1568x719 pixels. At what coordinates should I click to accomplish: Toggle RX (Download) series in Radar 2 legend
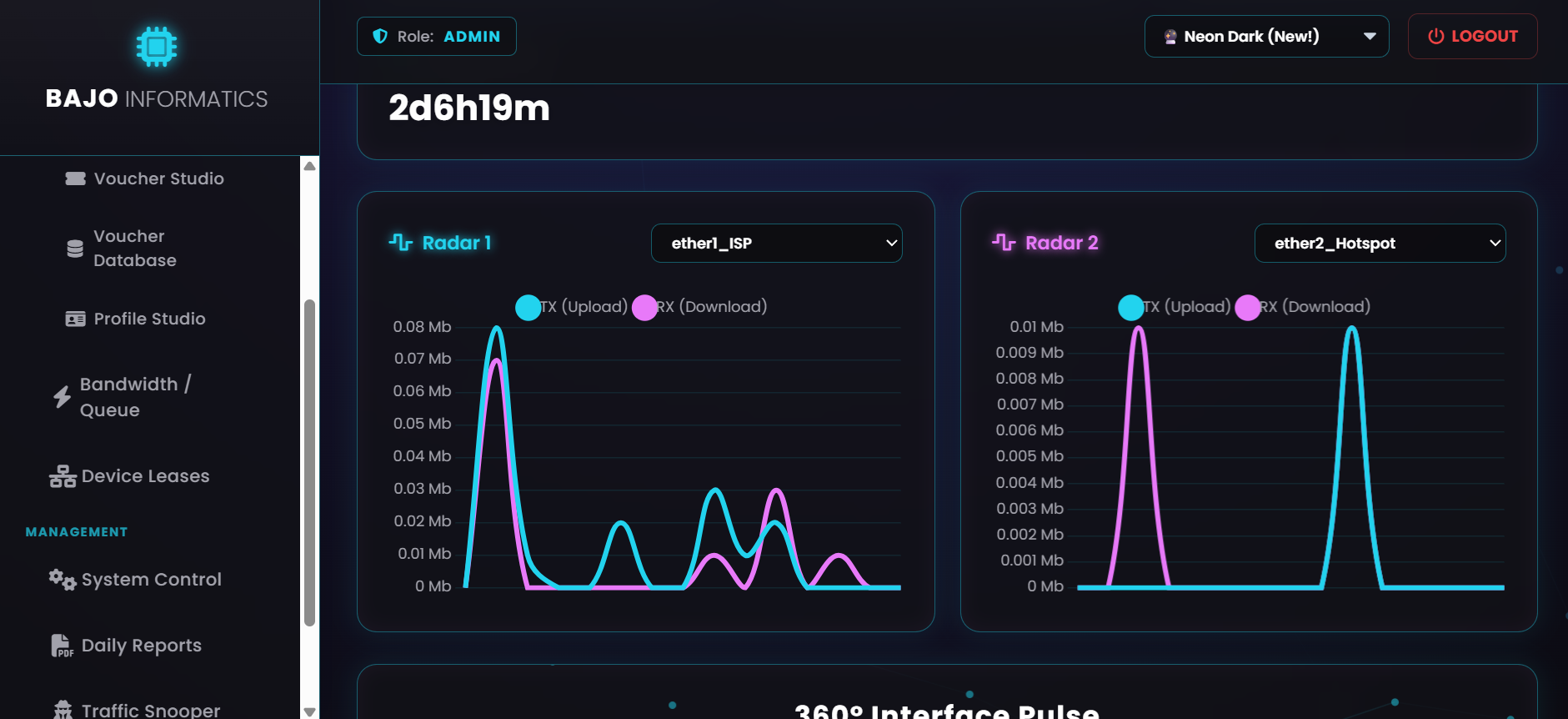click(1303, 307)
